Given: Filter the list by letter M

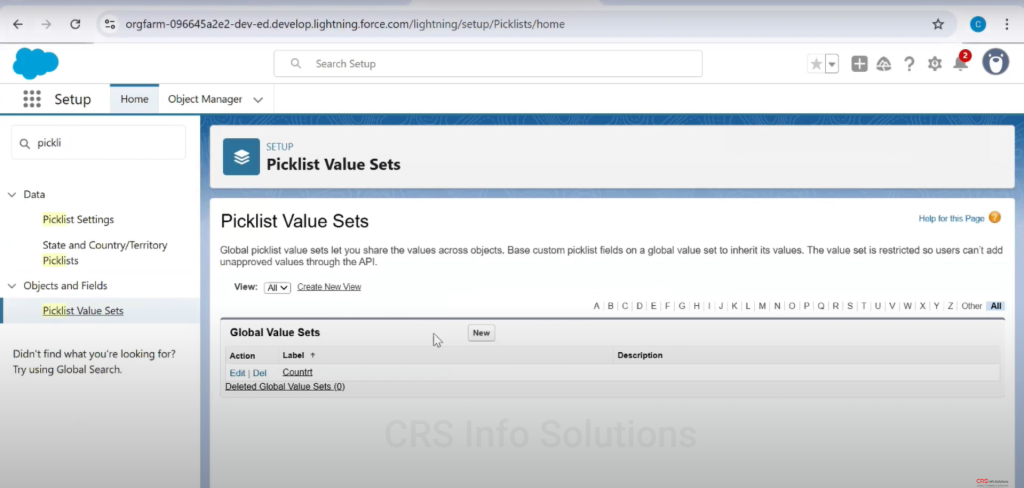Looking at the screenshot, I should [x=762, y=306].
